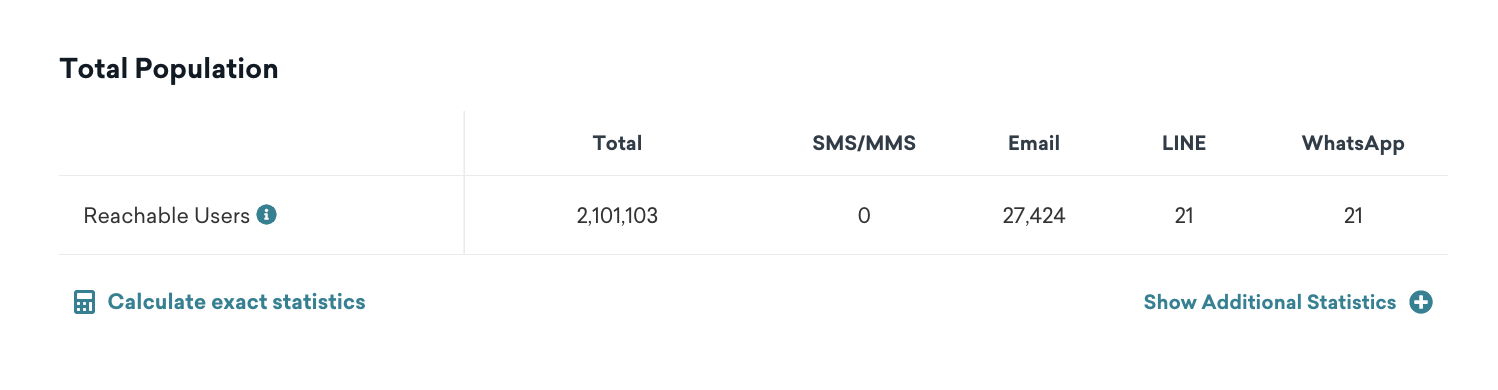This screenshot has height=390, width=1498.
Task: Select the SMS/MMS column header
Action: (x=864, y=143)
